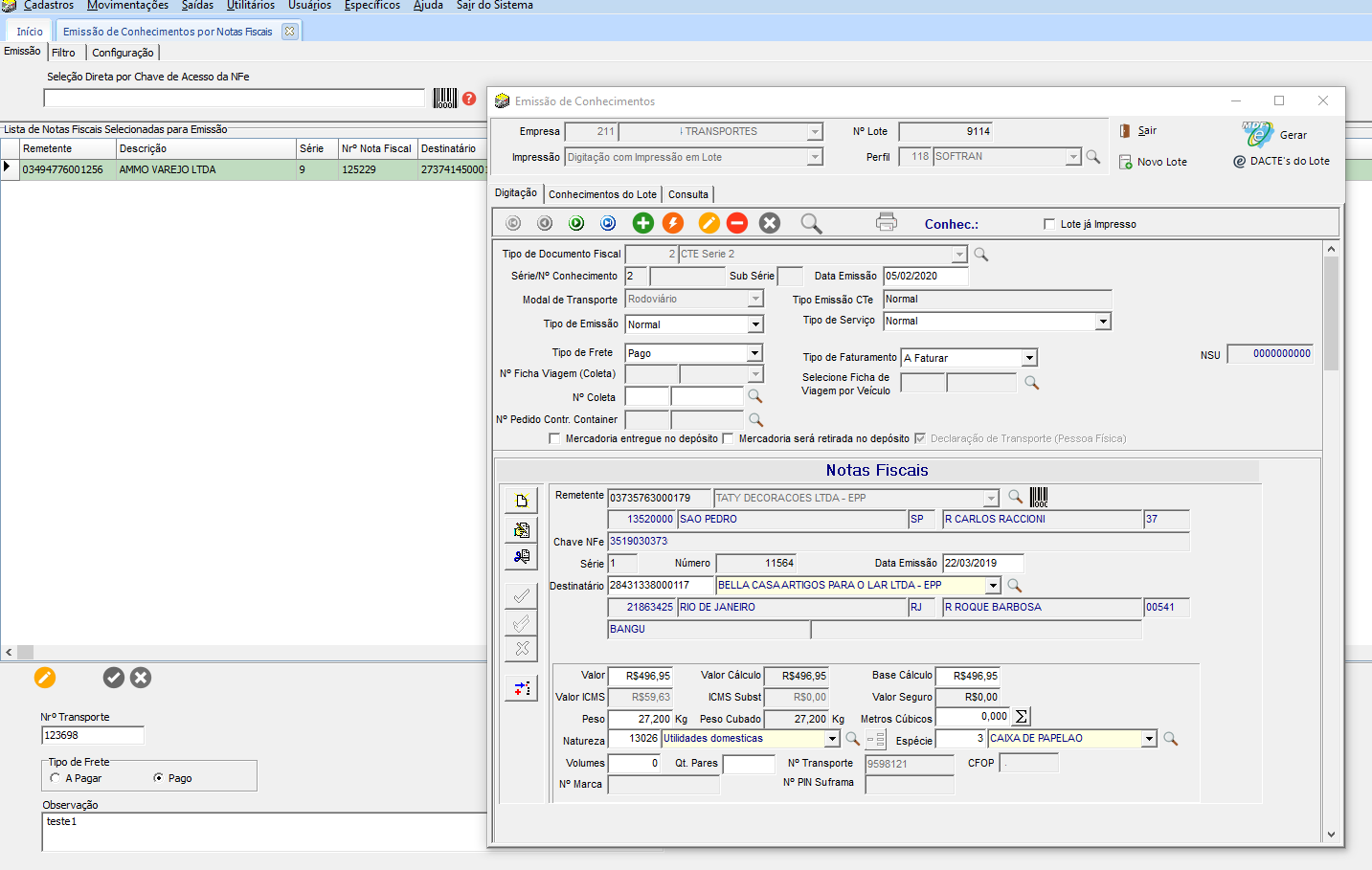Check 'Mercadoria entregue no depósito'

[x=554, y=438]
